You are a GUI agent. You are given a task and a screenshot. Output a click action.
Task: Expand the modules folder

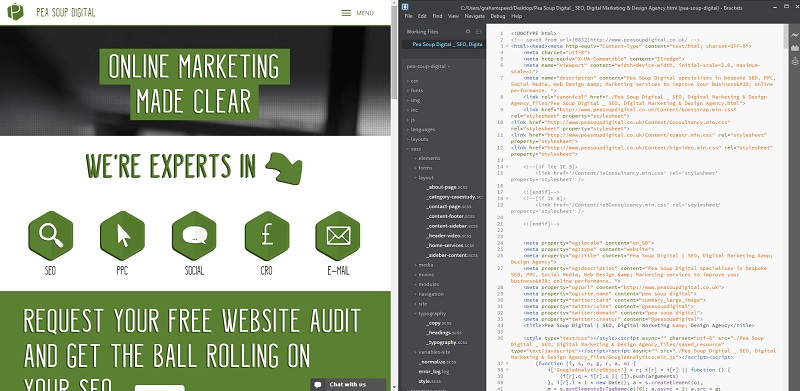tap(428, 284)
